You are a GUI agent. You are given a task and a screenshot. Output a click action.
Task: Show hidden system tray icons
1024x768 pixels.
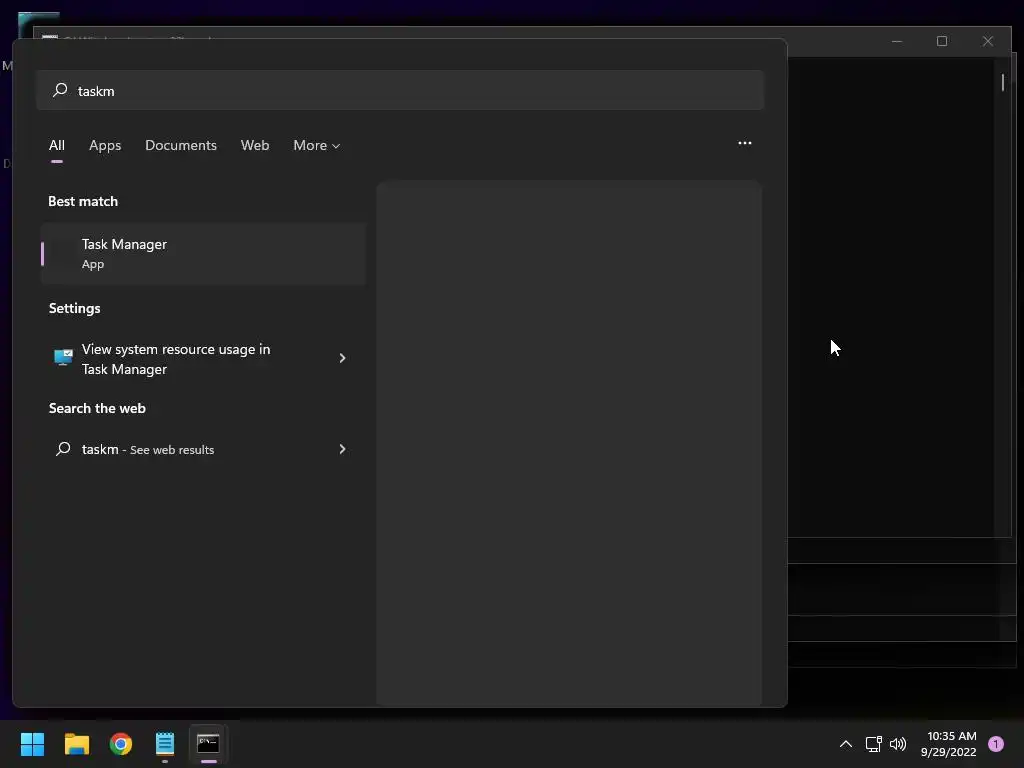tap(846, 744)
